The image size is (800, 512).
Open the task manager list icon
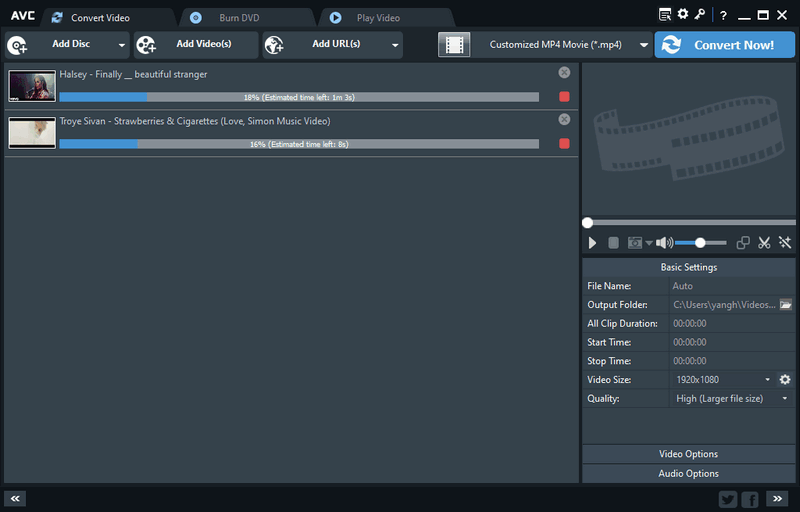click(x=665, y=15)
